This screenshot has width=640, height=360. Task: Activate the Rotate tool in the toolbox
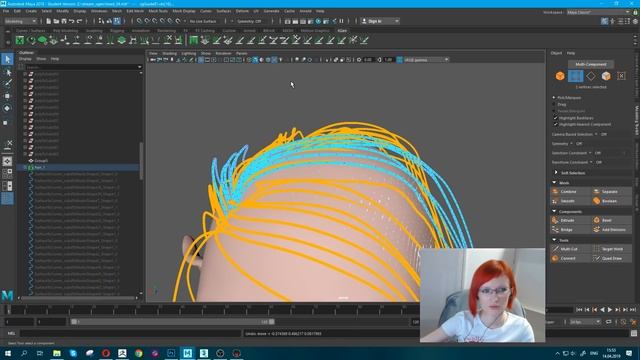7,108
